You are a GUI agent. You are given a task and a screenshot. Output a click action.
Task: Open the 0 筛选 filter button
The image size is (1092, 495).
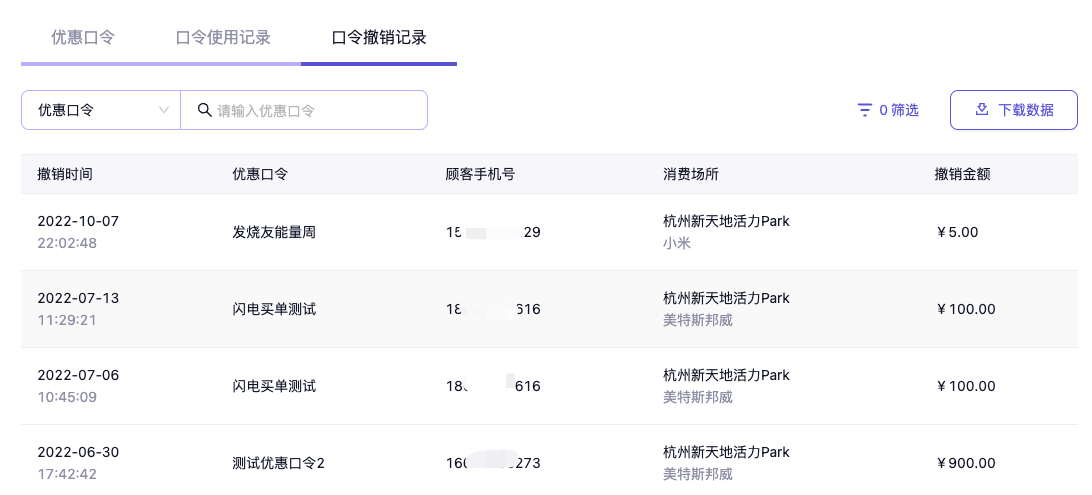click(888, 110)
